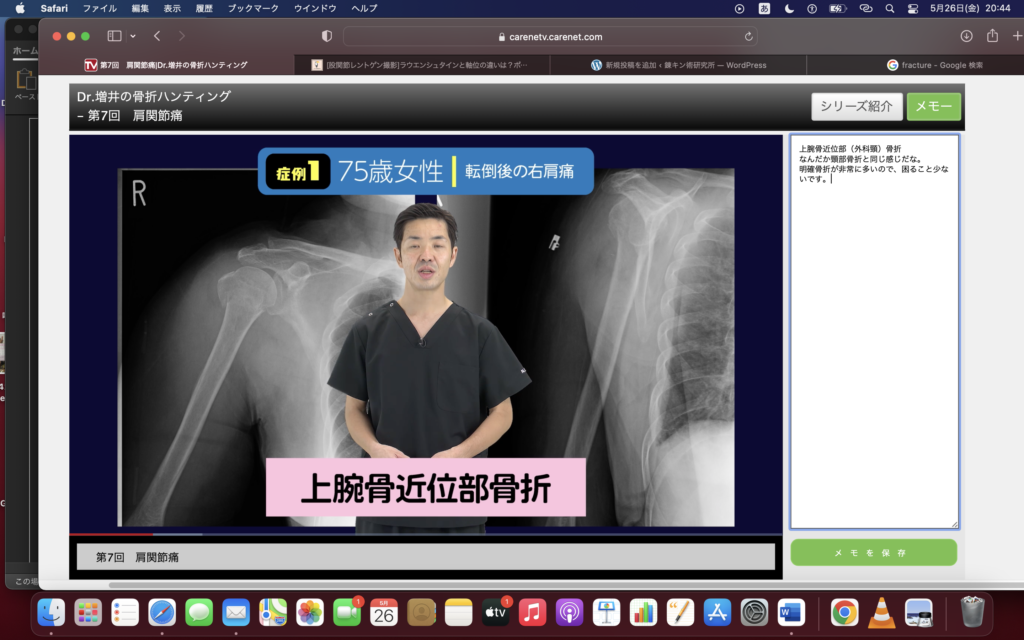
Task: Click inside the memo text area
Action: (873, 350)
